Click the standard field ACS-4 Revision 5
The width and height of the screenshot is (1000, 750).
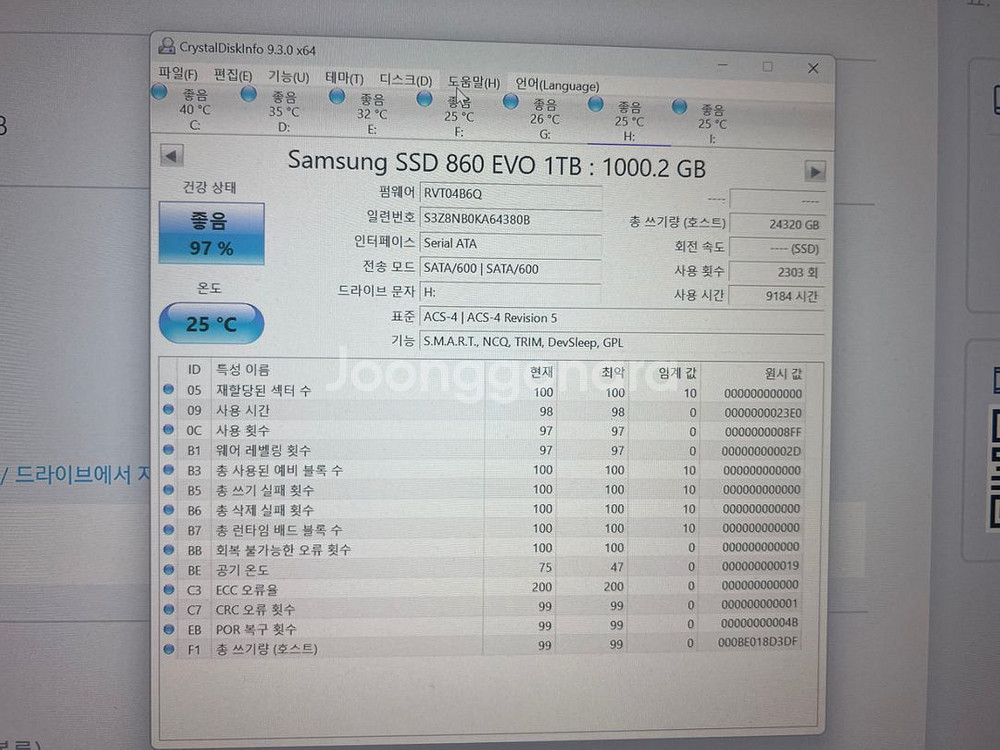point(622,318)
